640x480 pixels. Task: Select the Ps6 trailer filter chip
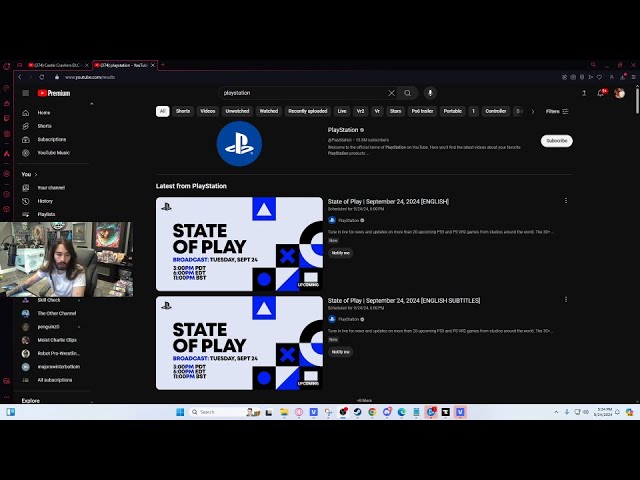[x=422, y=111]
